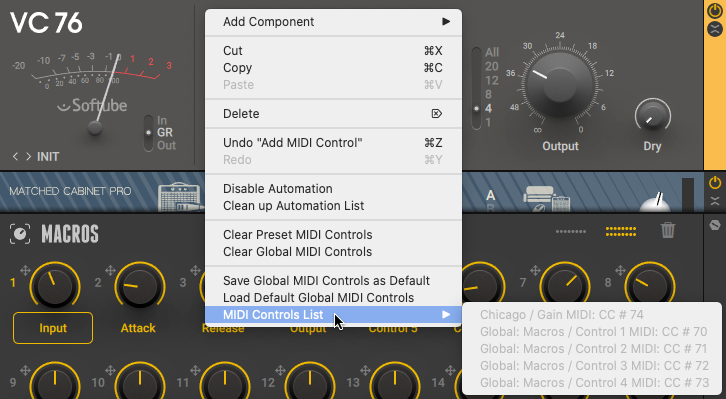Choose Load Default Global MIDI Controls
This screenshot has height=399, width=726.
(x=333, y=298)
